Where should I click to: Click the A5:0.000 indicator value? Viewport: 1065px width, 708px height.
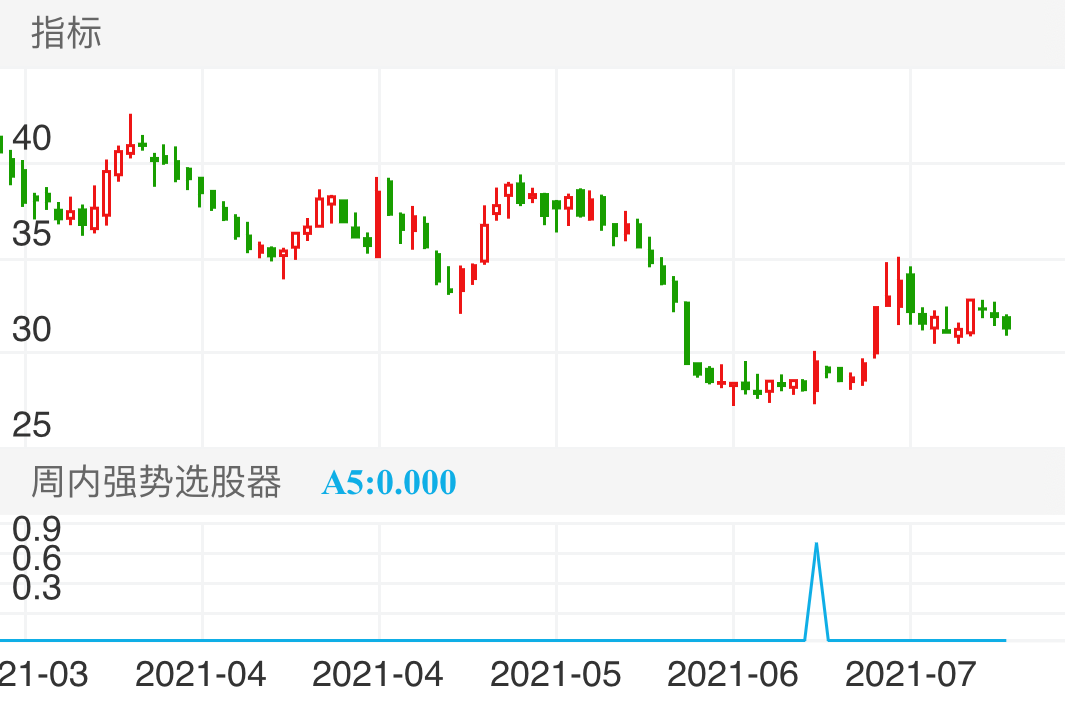[389, 483]
